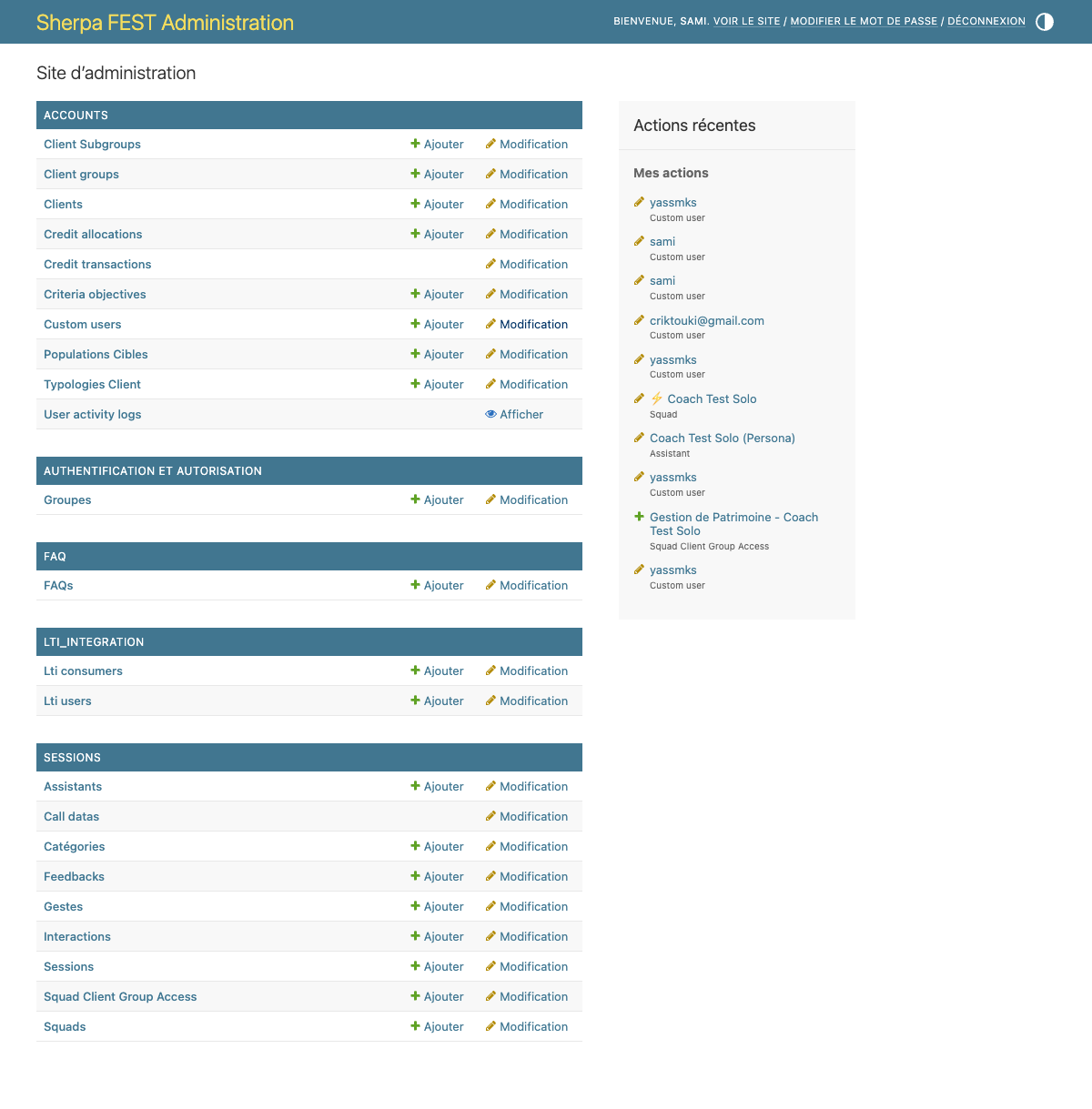Open the criktouki@gmail.com recent action
Image resolution: width=1092 pixels, height=1109 pixels.
point(707,320)
